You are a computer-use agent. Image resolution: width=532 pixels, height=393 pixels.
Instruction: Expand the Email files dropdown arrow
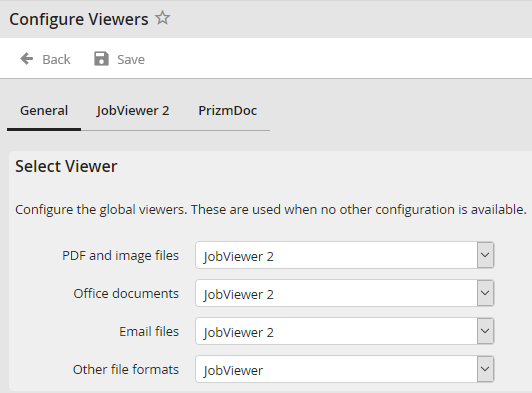(x=485, y=331)
